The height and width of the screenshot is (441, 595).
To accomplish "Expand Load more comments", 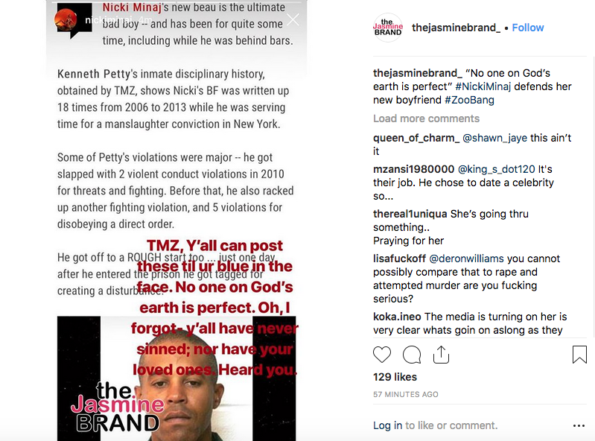I will tap(426, 118).
